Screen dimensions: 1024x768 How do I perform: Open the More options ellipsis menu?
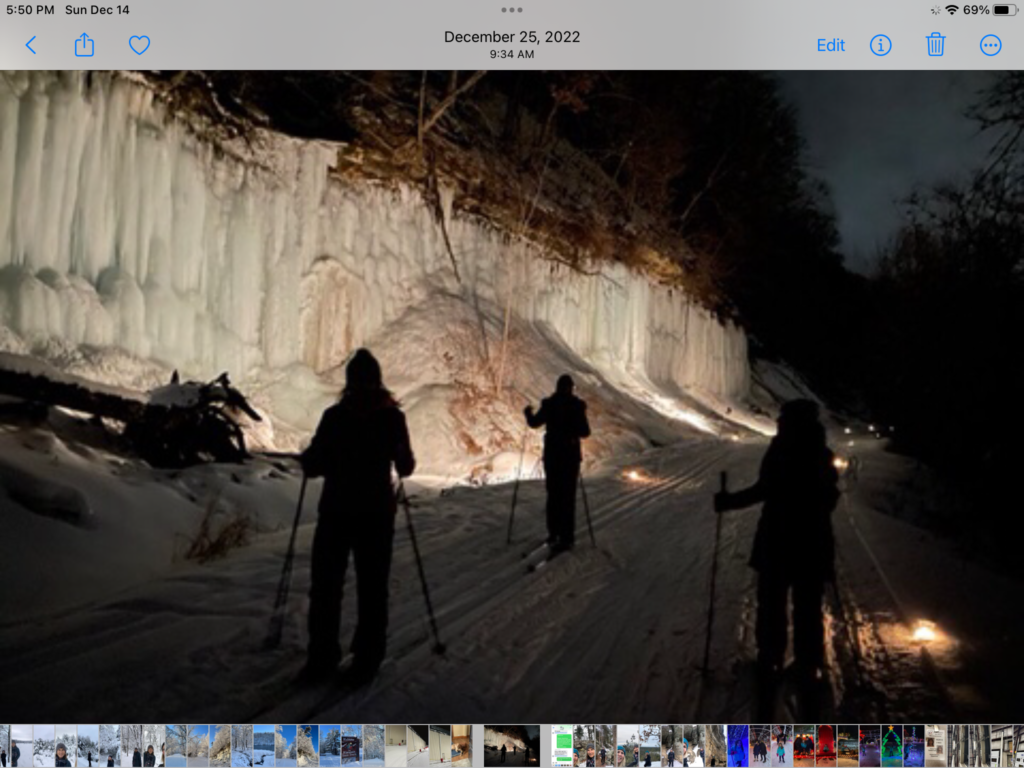point(990,45)
